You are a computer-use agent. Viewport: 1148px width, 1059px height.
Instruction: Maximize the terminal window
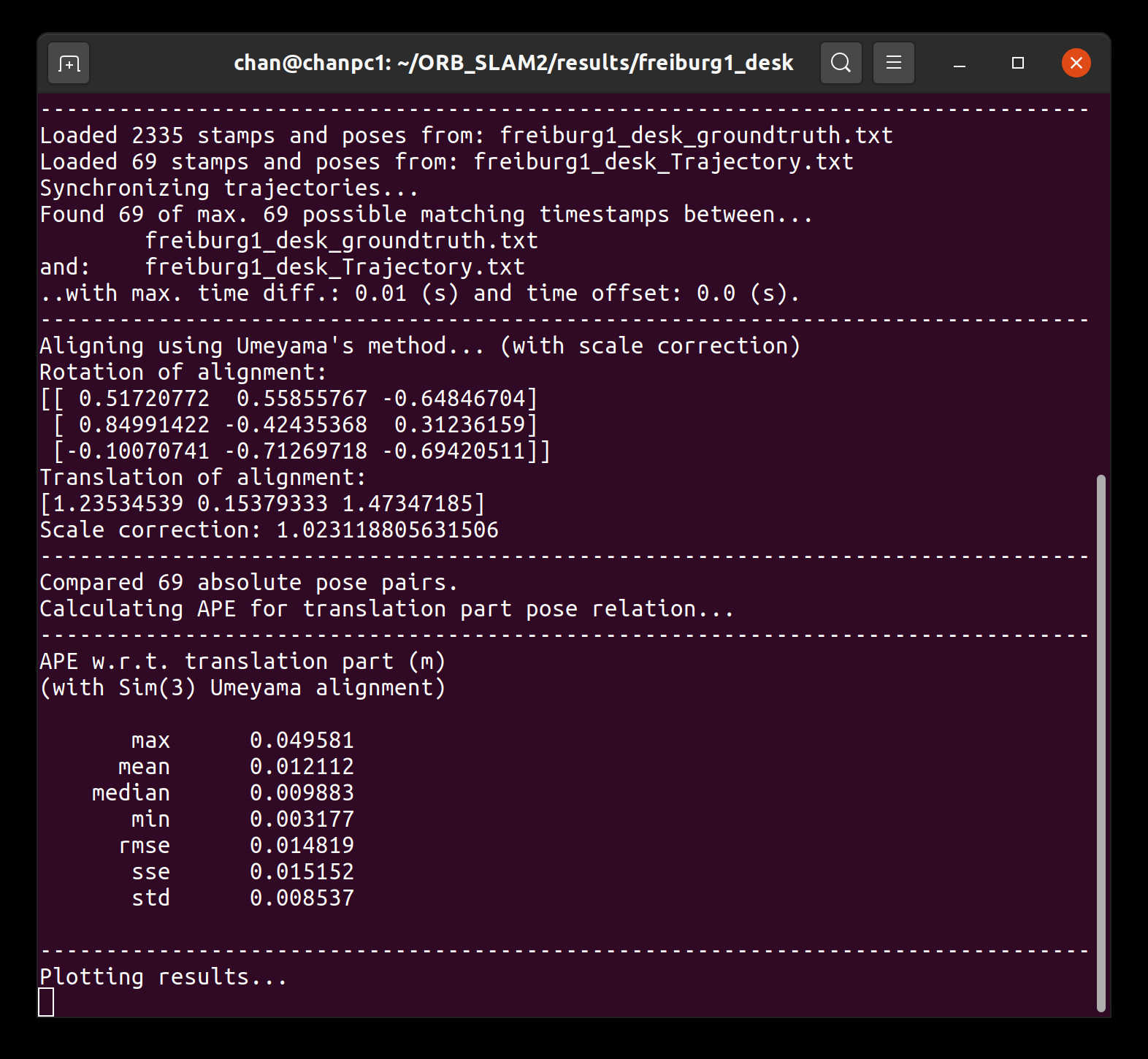1017,64
